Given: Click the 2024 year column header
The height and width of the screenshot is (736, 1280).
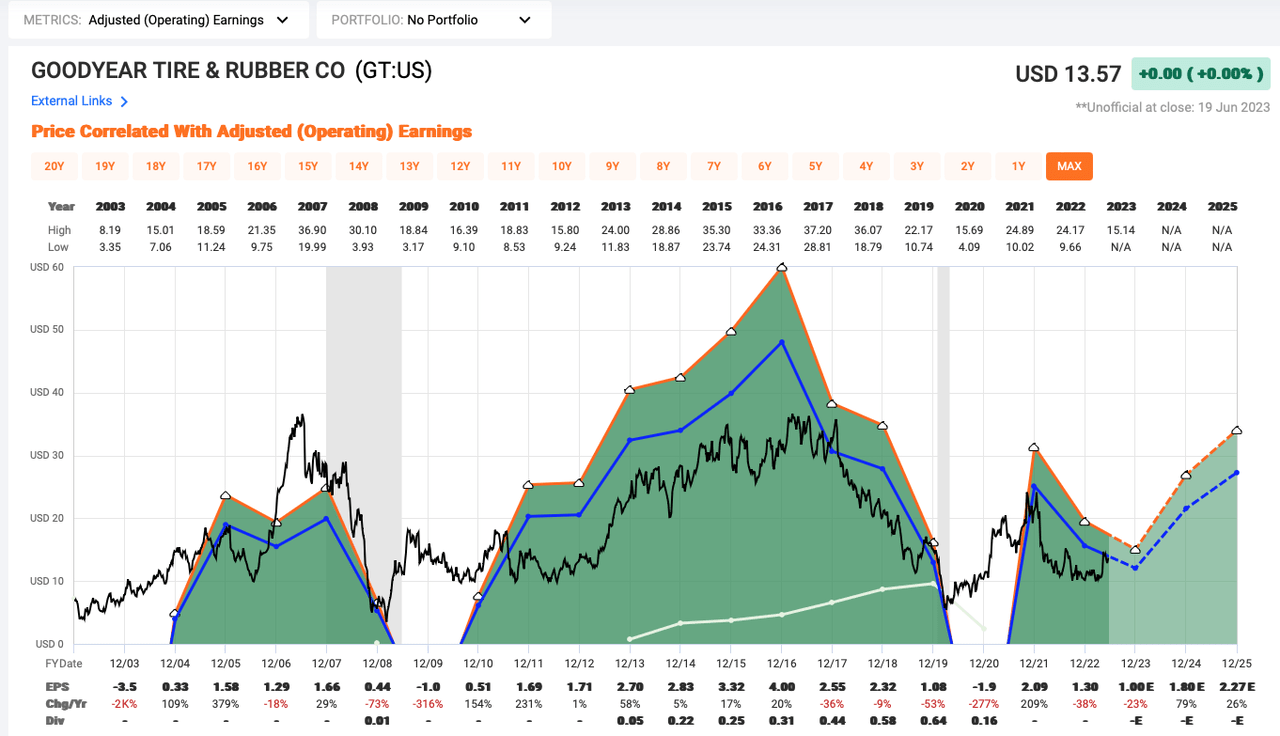Looking at the screenshot, I should pyautogui.click(x=1172, y=207).
